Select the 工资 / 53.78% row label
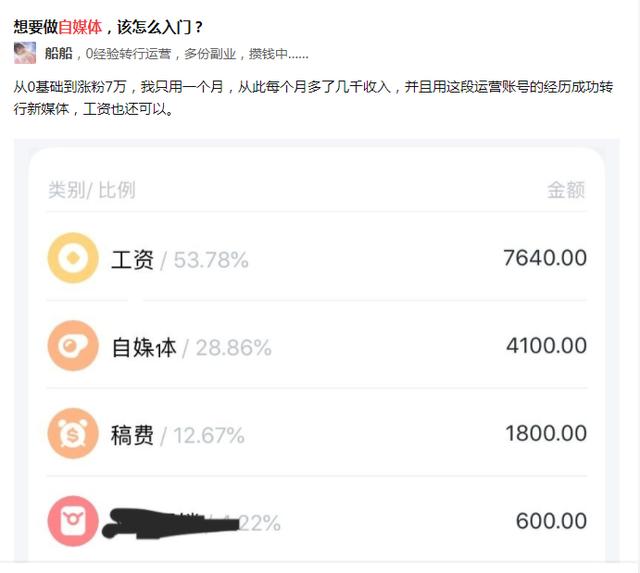The image size is (640, 573). click(x=180, y=260)
